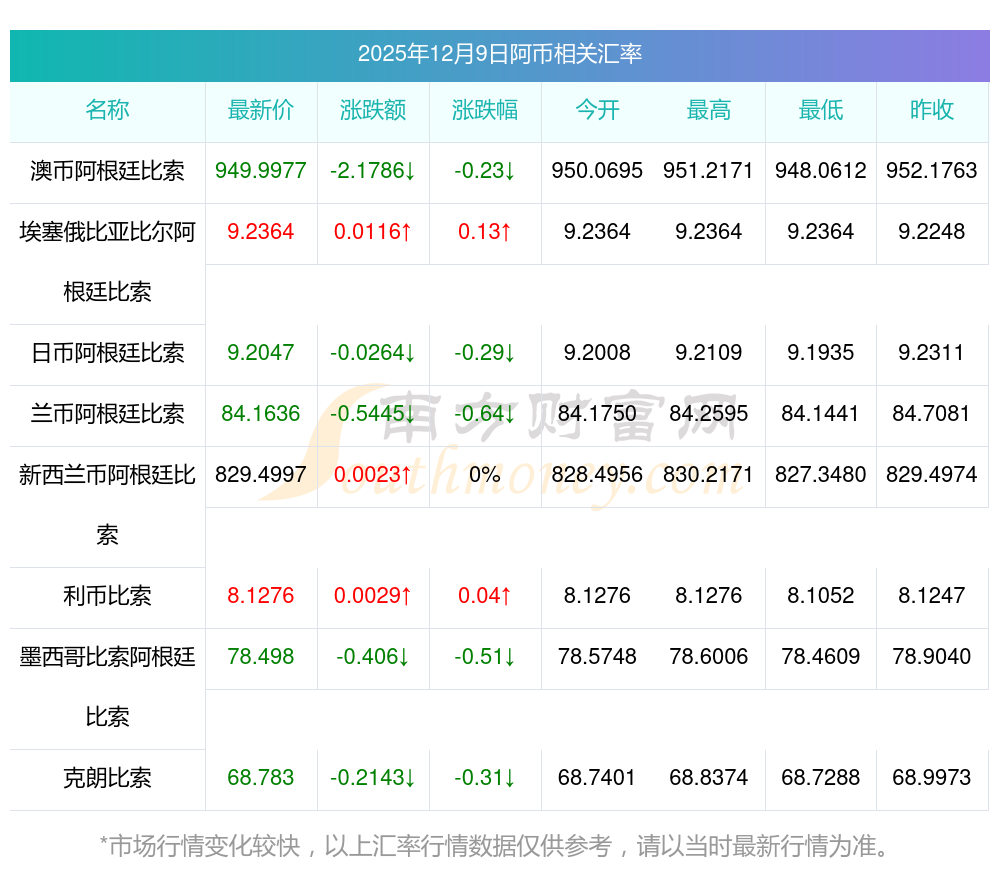Open the 克朗比索 row name

click(x=107, y=778)
